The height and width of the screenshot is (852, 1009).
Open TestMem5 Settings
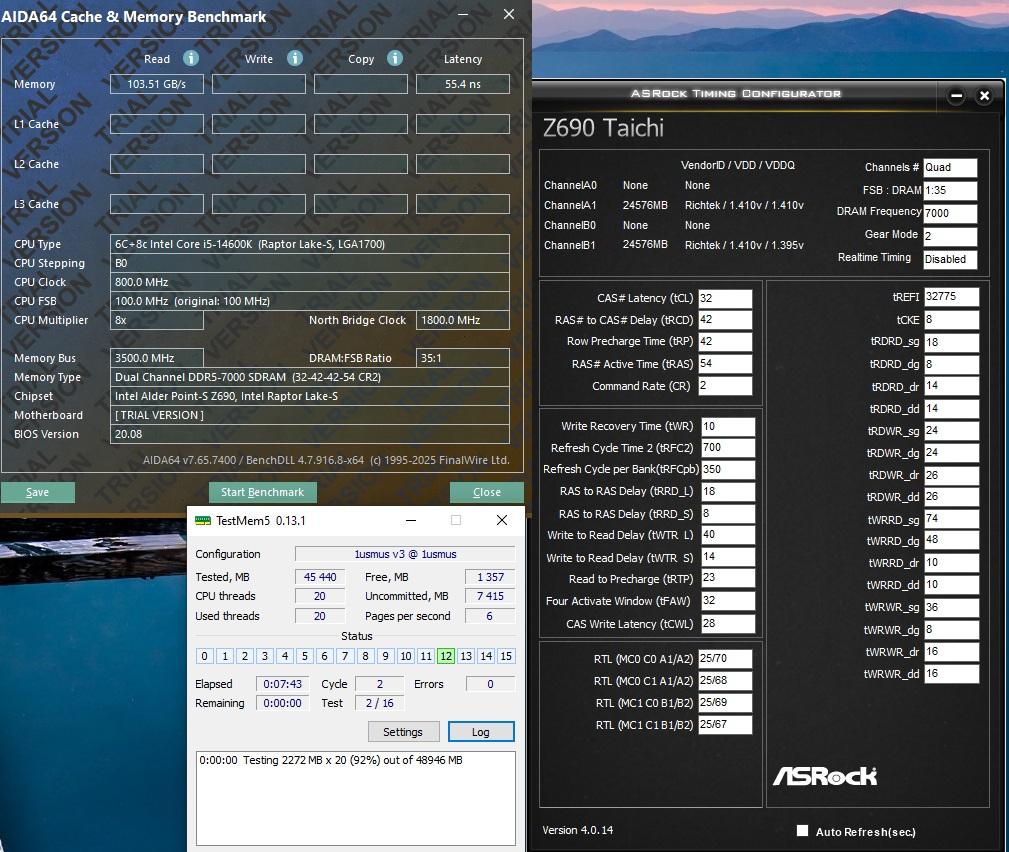tap(403, 732)
